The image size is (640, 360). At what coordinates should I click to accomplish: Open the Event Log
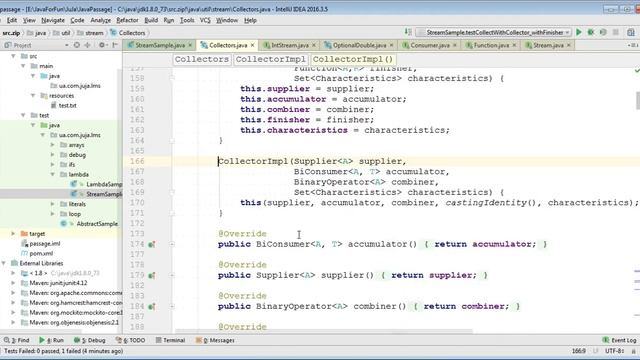(x=619, y=340)
